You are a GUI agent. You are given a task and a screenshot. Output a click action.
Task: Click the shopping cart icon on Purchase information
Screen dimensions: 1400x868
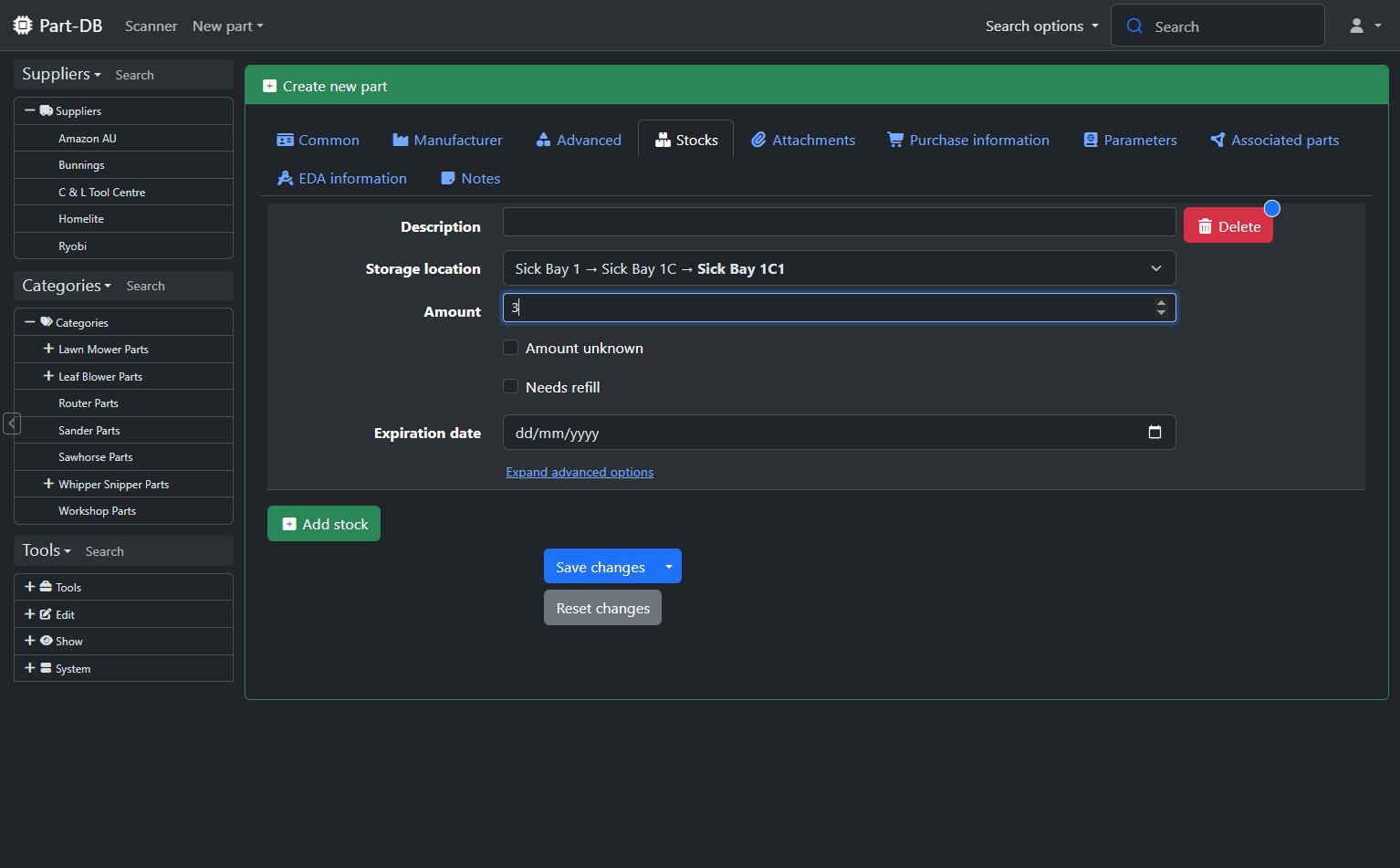click(x=895, y=140)
